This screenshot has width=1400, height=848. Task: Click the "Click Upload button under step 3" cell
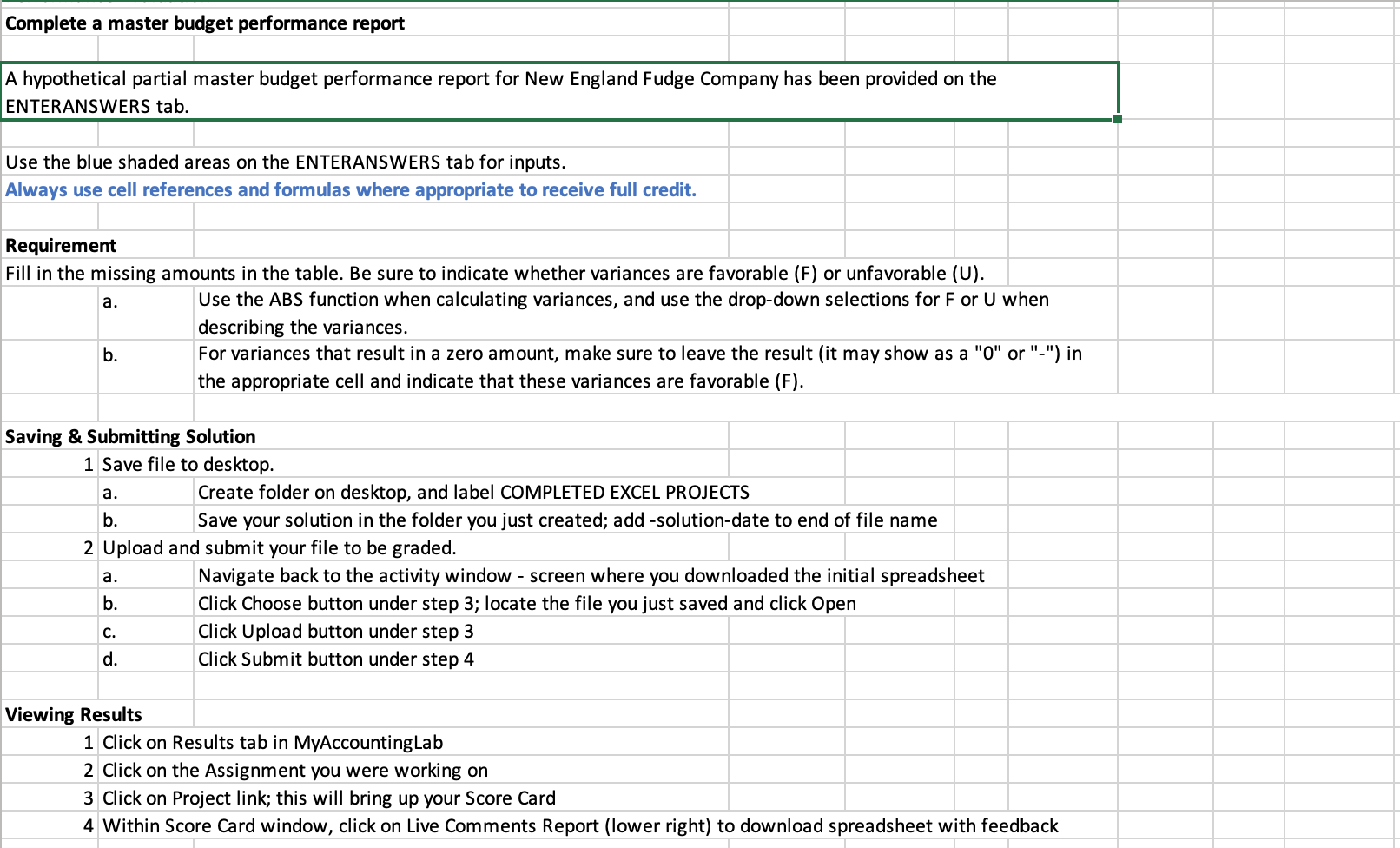336,631
